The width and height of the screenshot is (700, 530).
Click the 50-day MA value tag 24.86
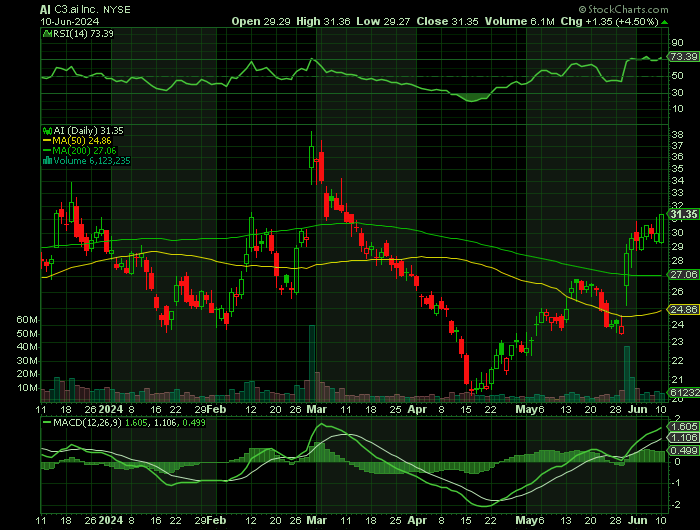tap(683, 310)
